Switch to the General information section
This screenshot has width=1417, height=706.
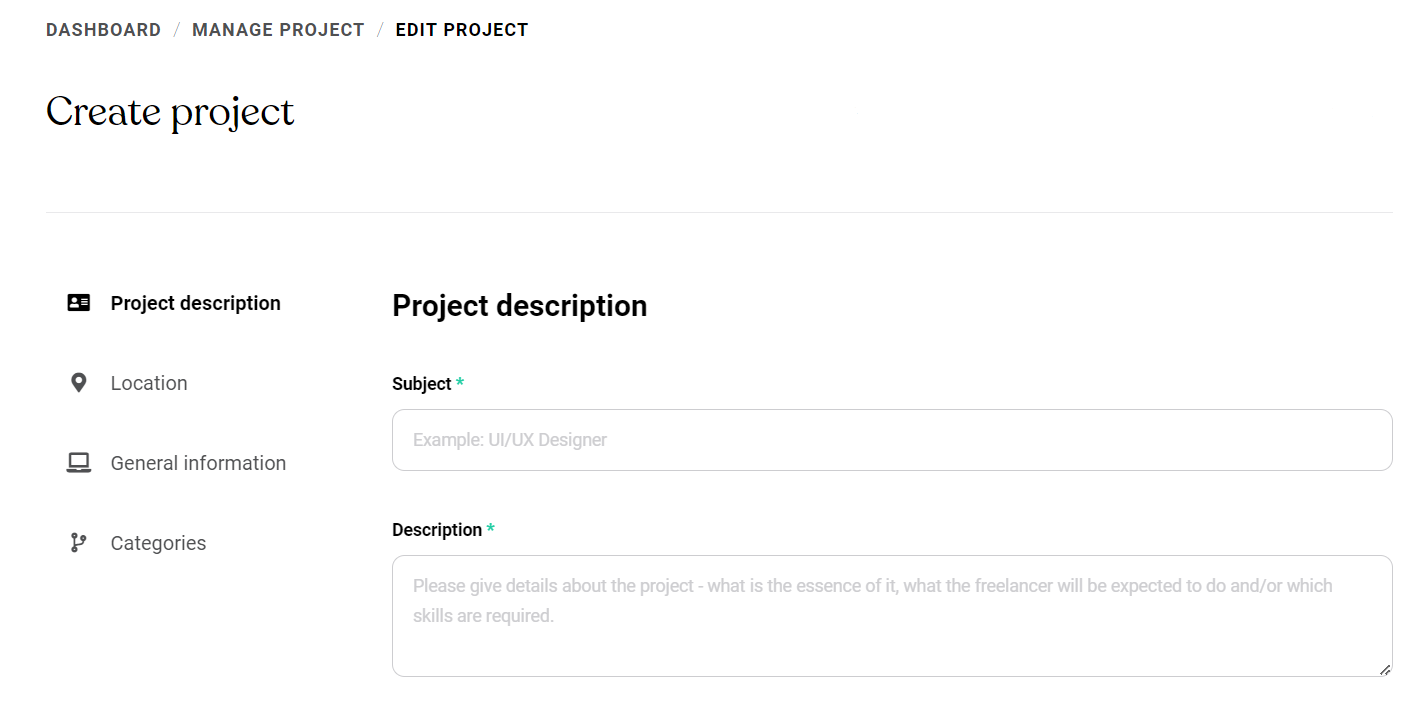(x=197, y=463)
